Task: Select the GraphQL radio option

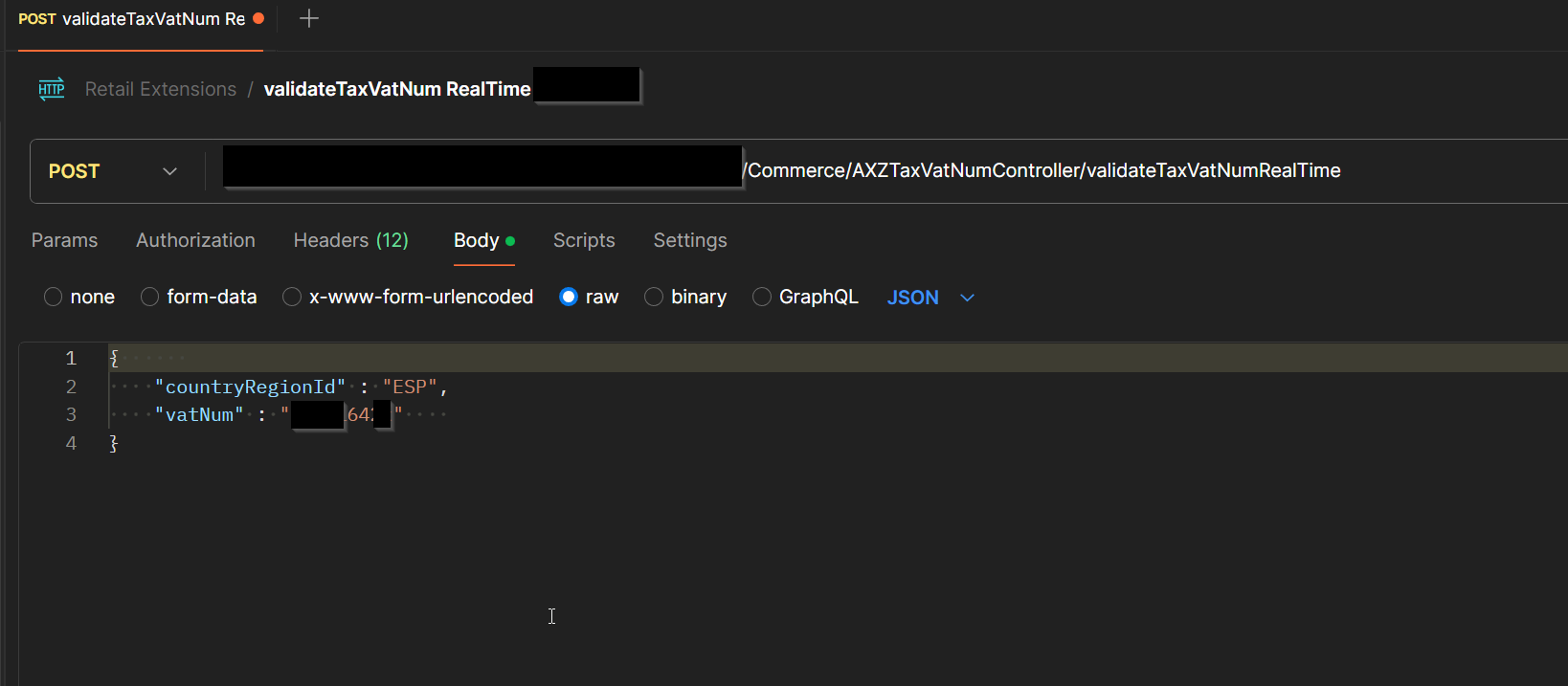Action: [x=762, y=297]
